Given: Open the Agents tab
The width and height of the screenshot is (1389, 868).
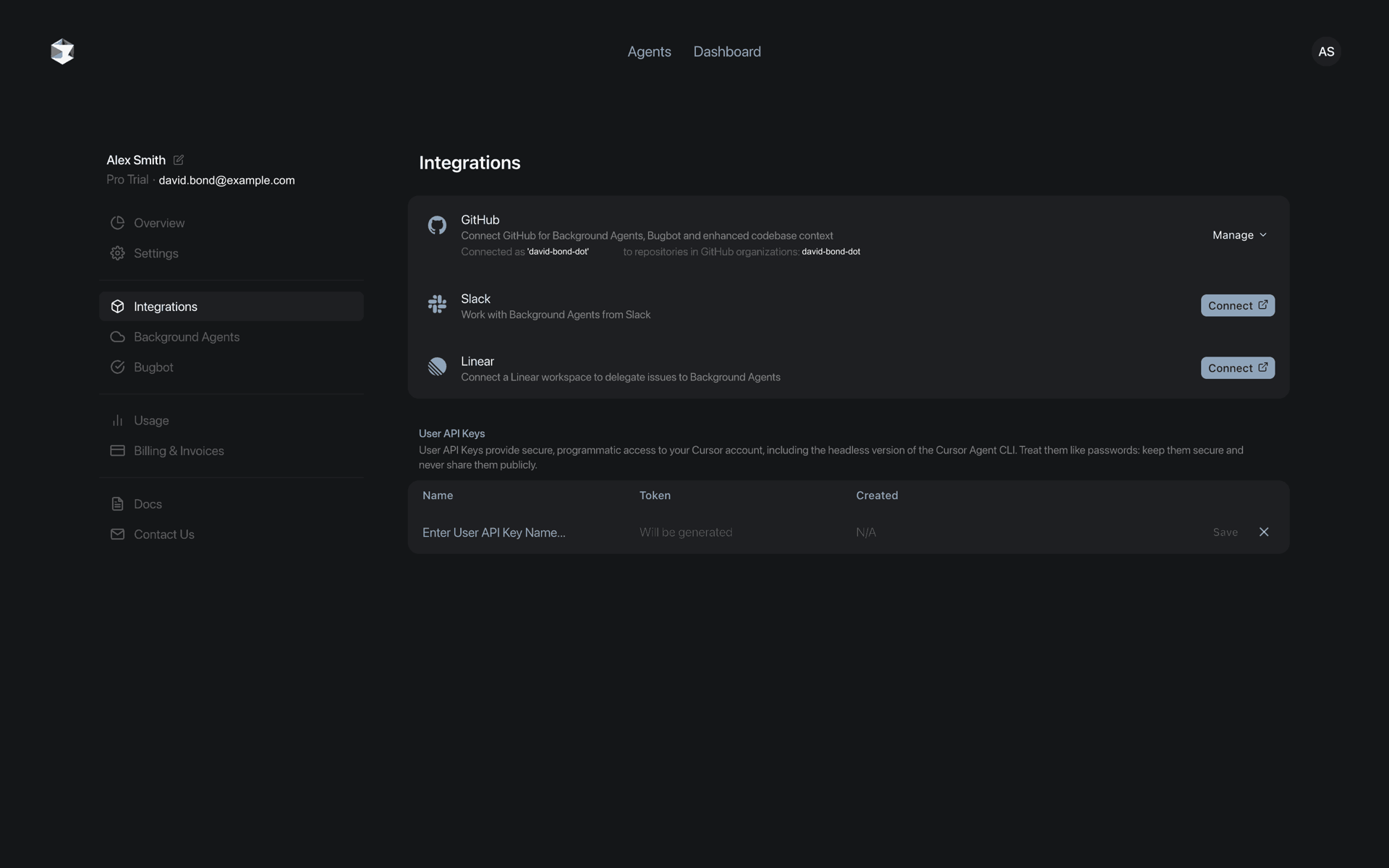Looking at the screenshot, I should 649,51.
